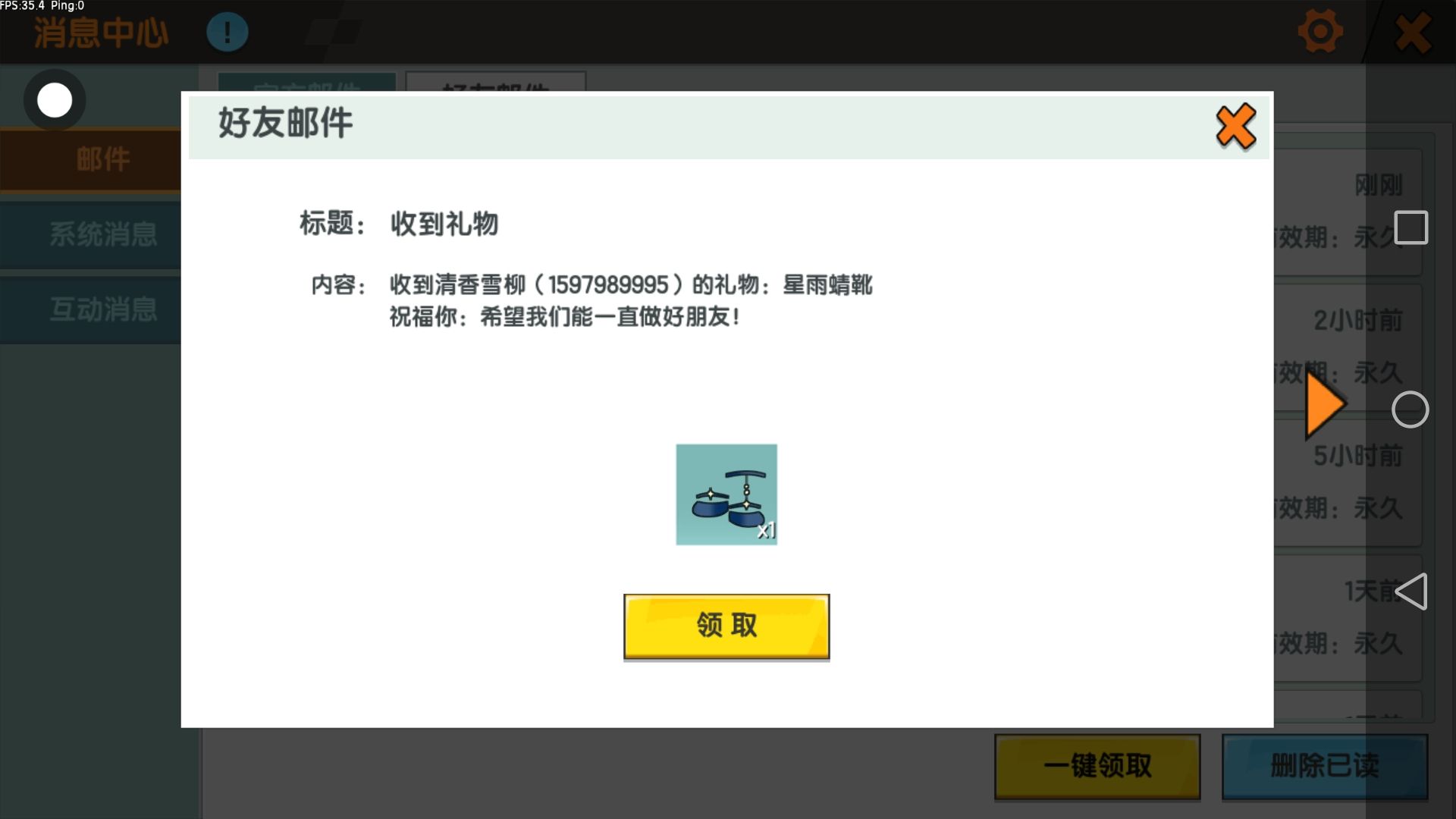Tap the Android square recents icon
The image size is (1456, 819).
[x=1410, y=227]
